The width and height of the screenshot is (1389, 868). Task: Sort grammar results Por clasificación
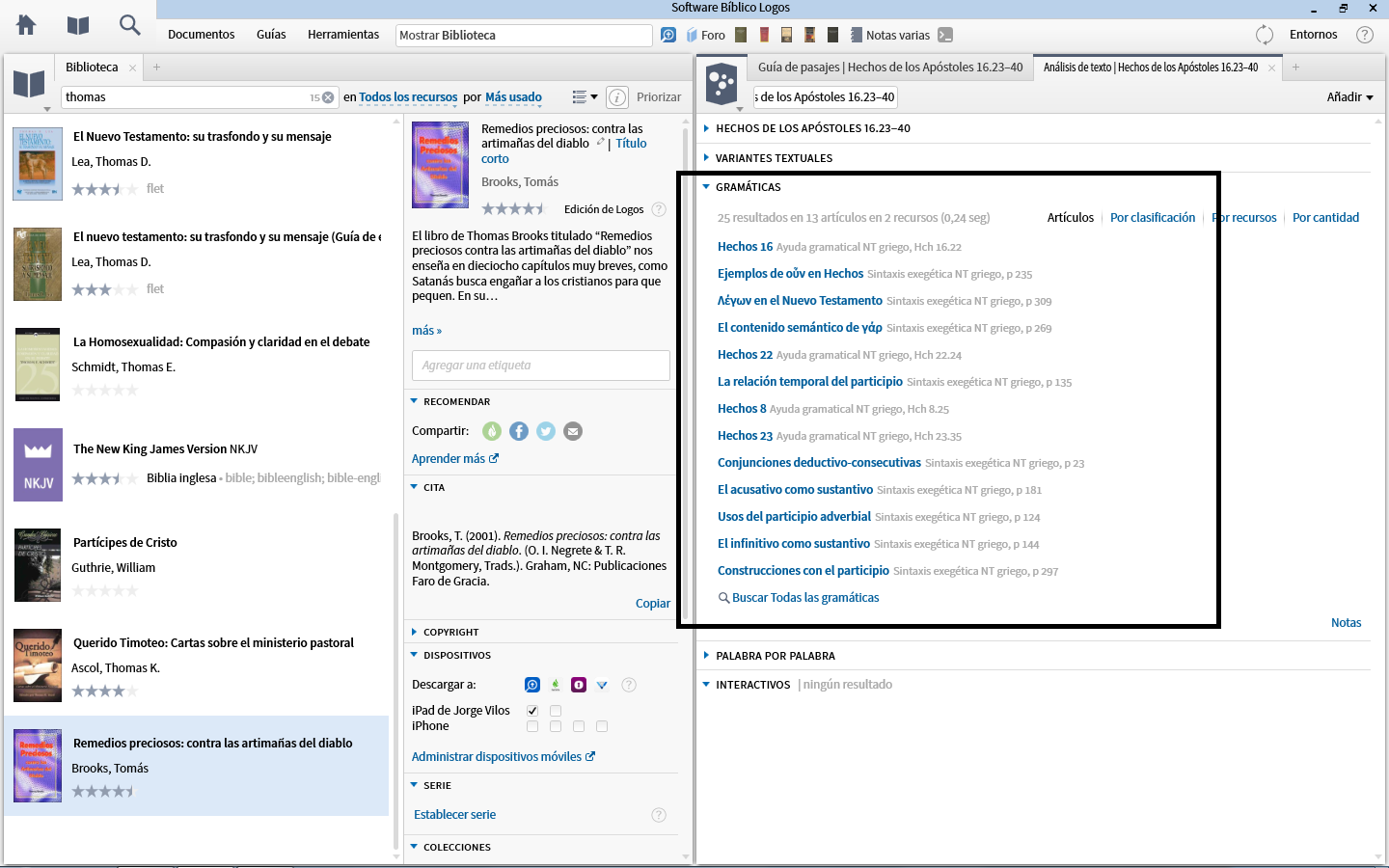1153,218
